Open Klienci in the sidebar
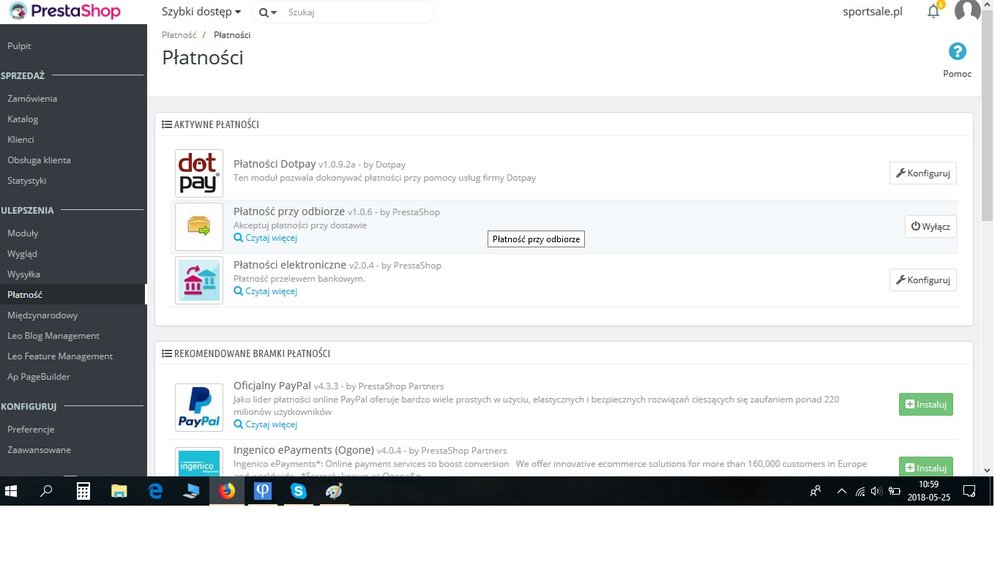The width and height of the screenshot is (1000, 562). point(20,139)
